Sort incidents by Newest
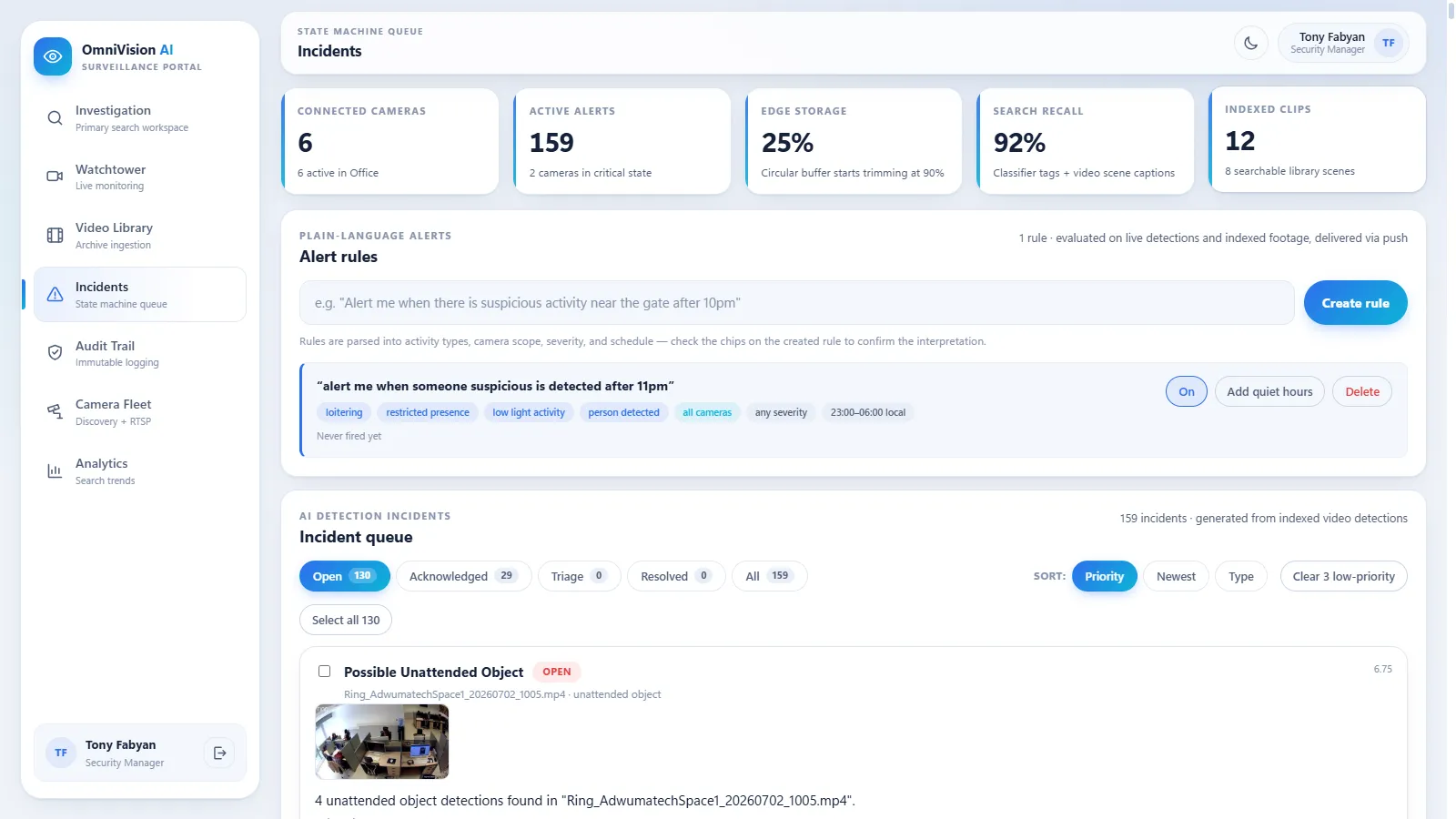 tap(1176, 576)
